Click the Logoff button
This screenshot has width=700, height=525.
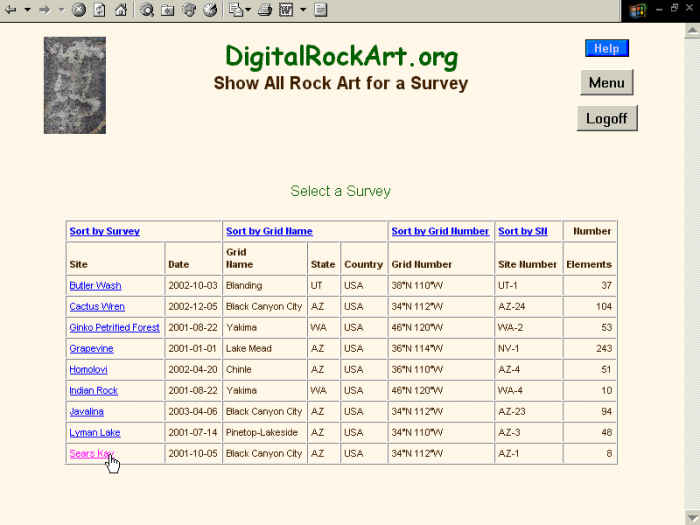click(x=606, y=118)
